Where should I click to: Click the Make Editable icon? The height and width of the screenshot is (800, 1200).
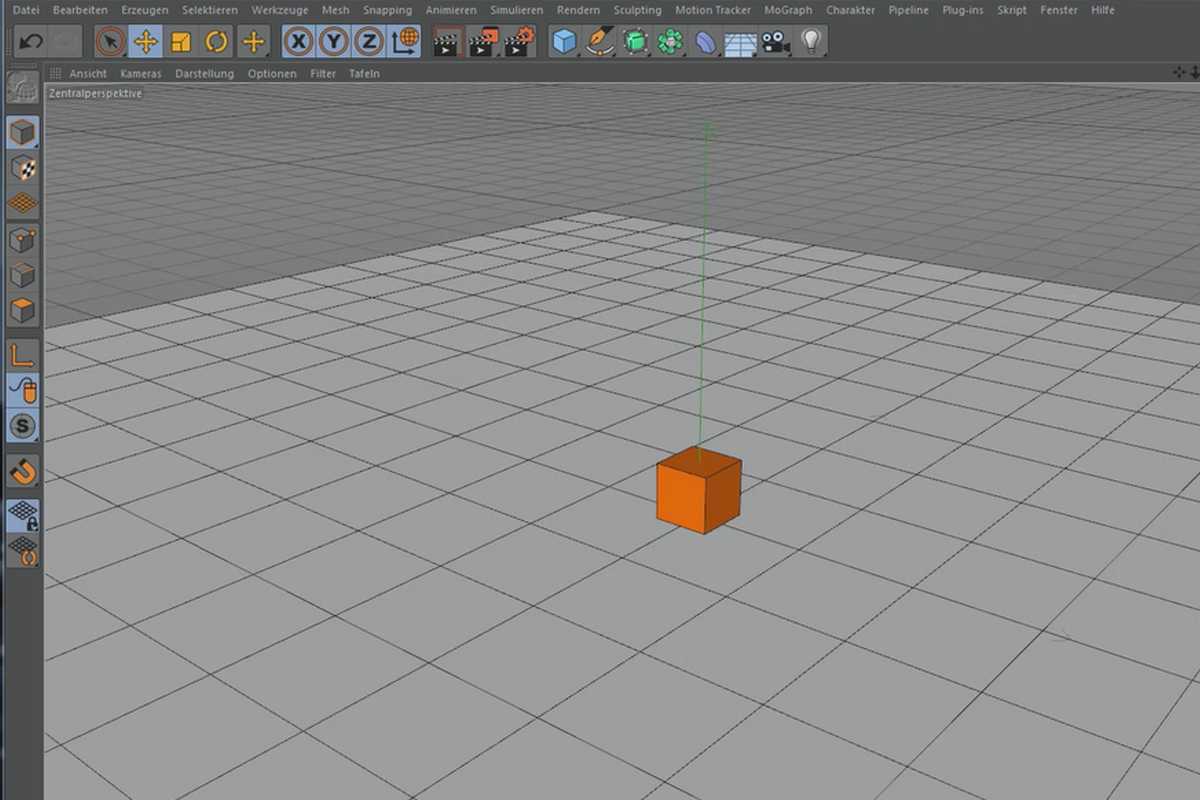pos(23,88)
